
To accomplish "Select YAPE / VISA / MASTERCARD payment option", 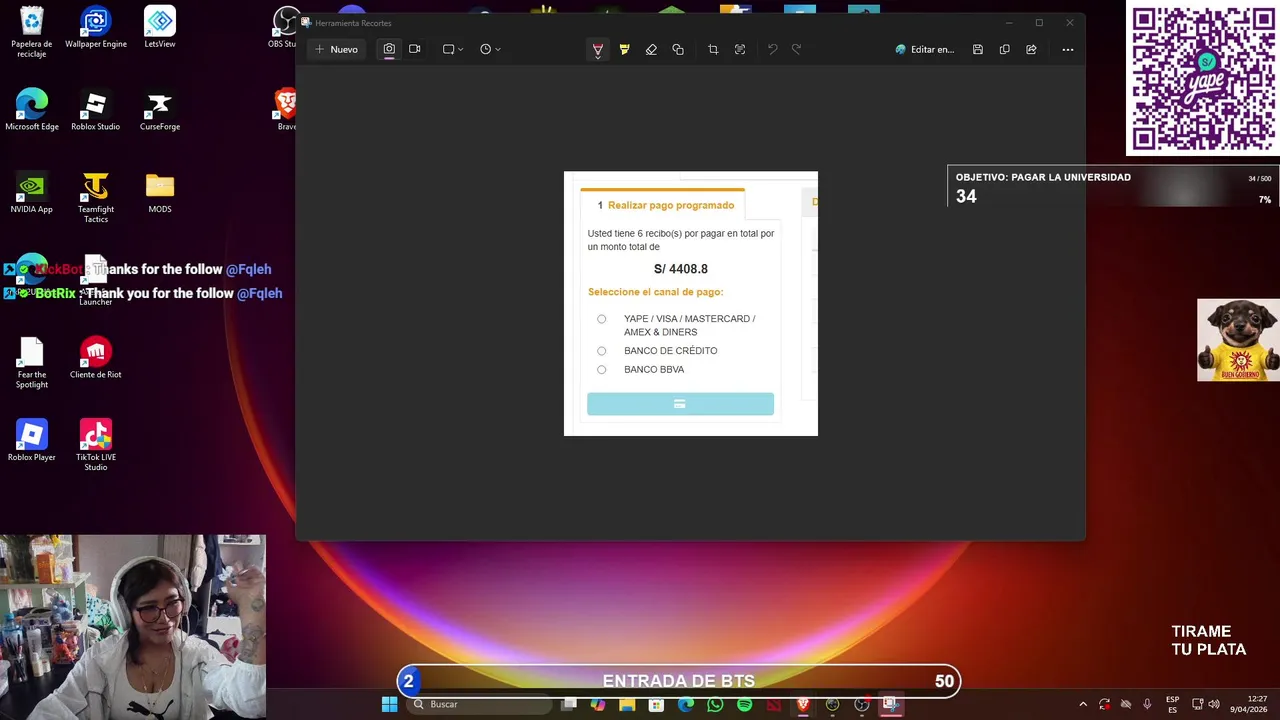I will [601, 319].
